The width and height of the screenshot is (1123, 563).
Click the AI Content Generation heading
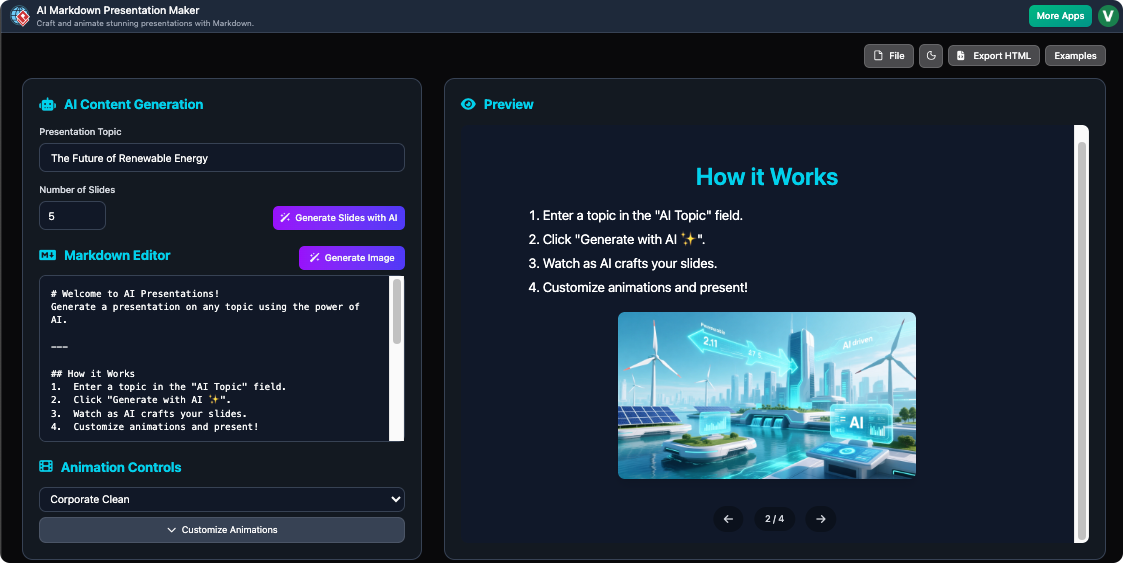pyautogui.click(x=133, y=105)
